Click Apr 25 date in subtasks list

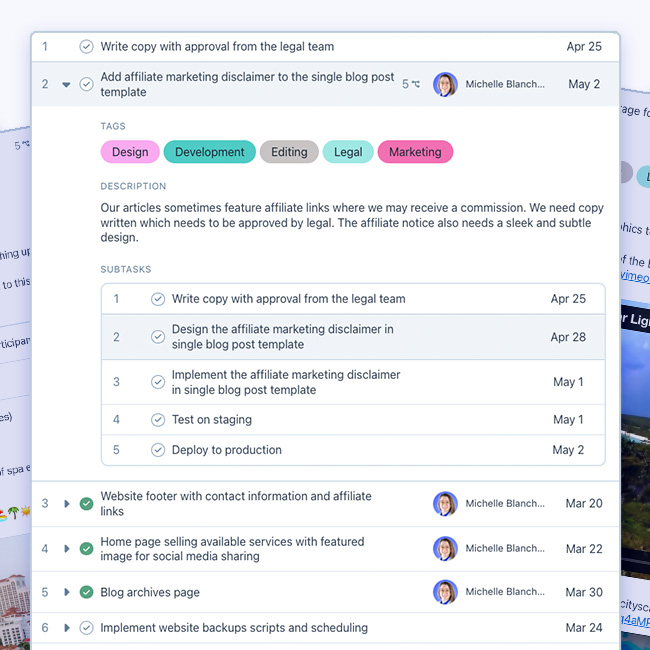(568, 299)
